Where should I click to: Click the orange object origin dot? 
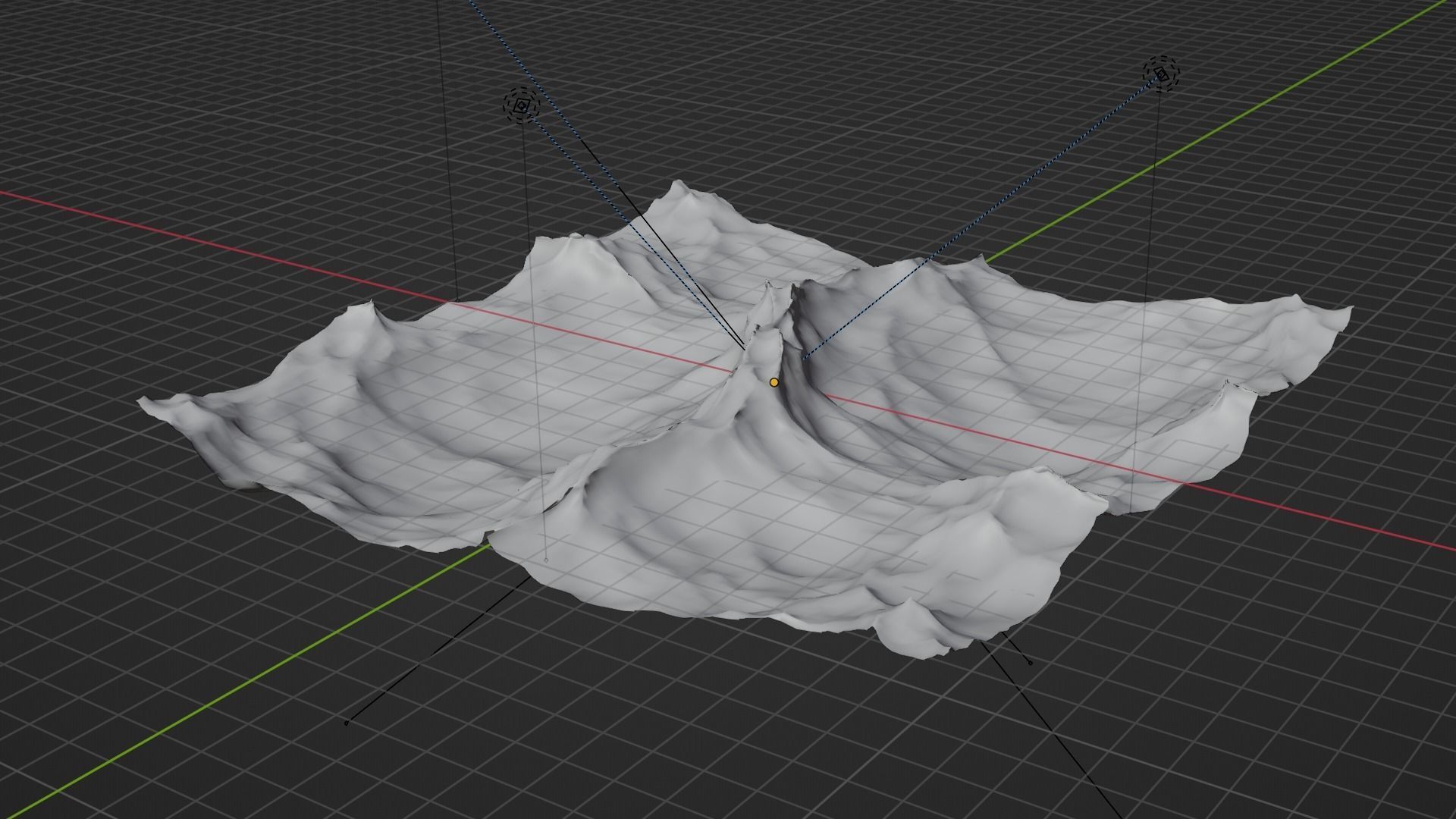click(x=773, y=382)
